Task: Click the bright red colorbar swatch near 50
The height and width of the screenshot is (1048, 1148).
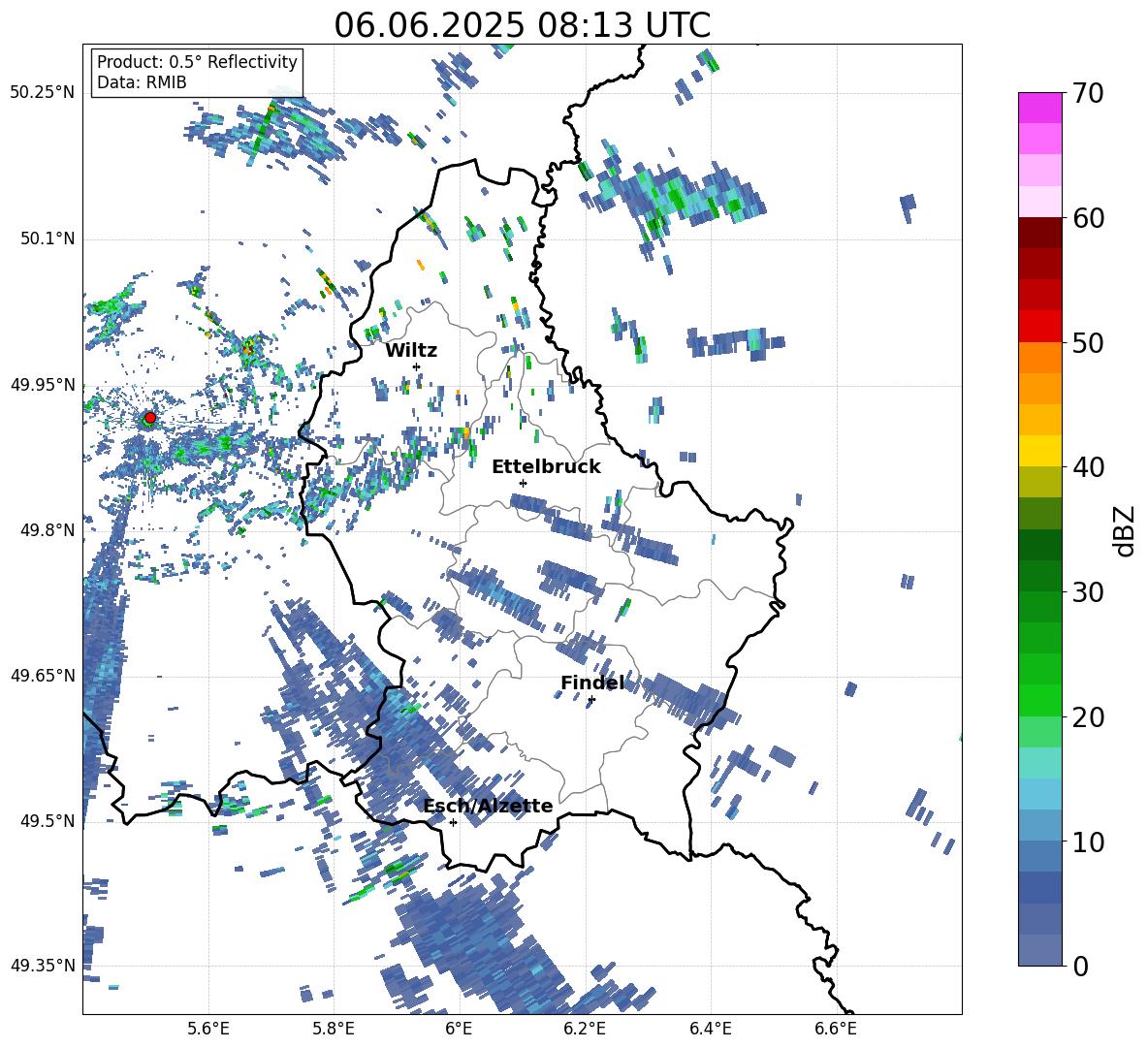Action: coord(1039,327)
